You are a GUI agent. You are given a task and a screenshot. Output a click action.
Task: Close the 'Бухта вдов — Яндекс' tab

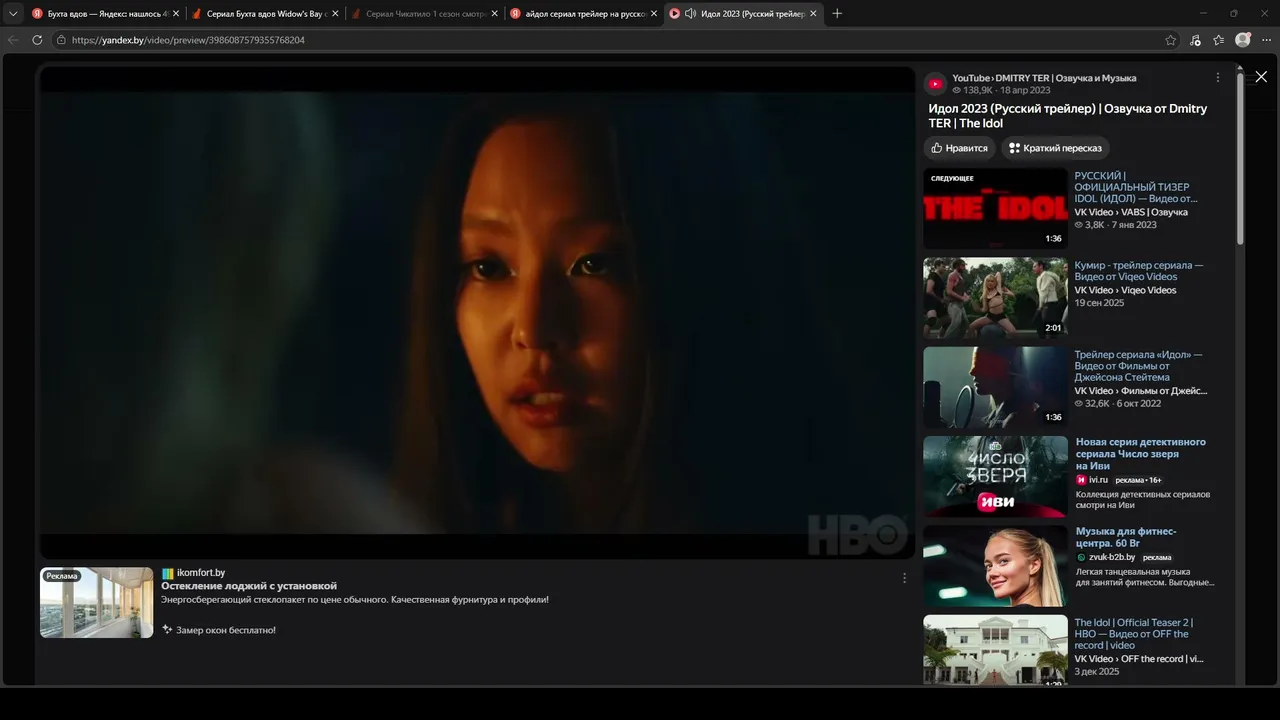point(176,14)
